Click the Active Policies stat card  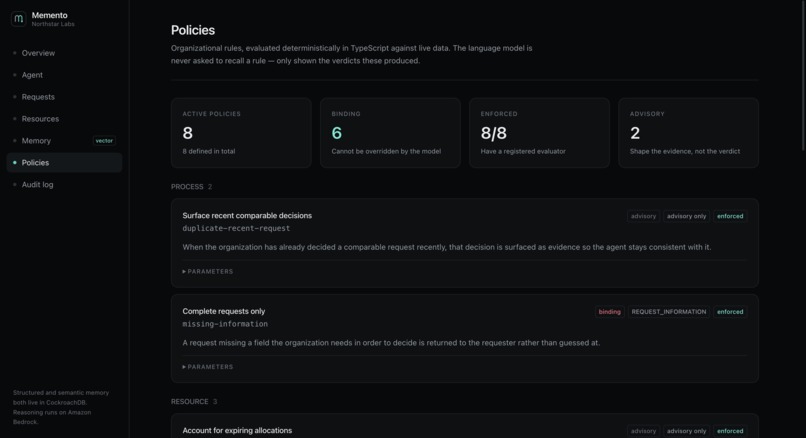[x=241, y=133]
